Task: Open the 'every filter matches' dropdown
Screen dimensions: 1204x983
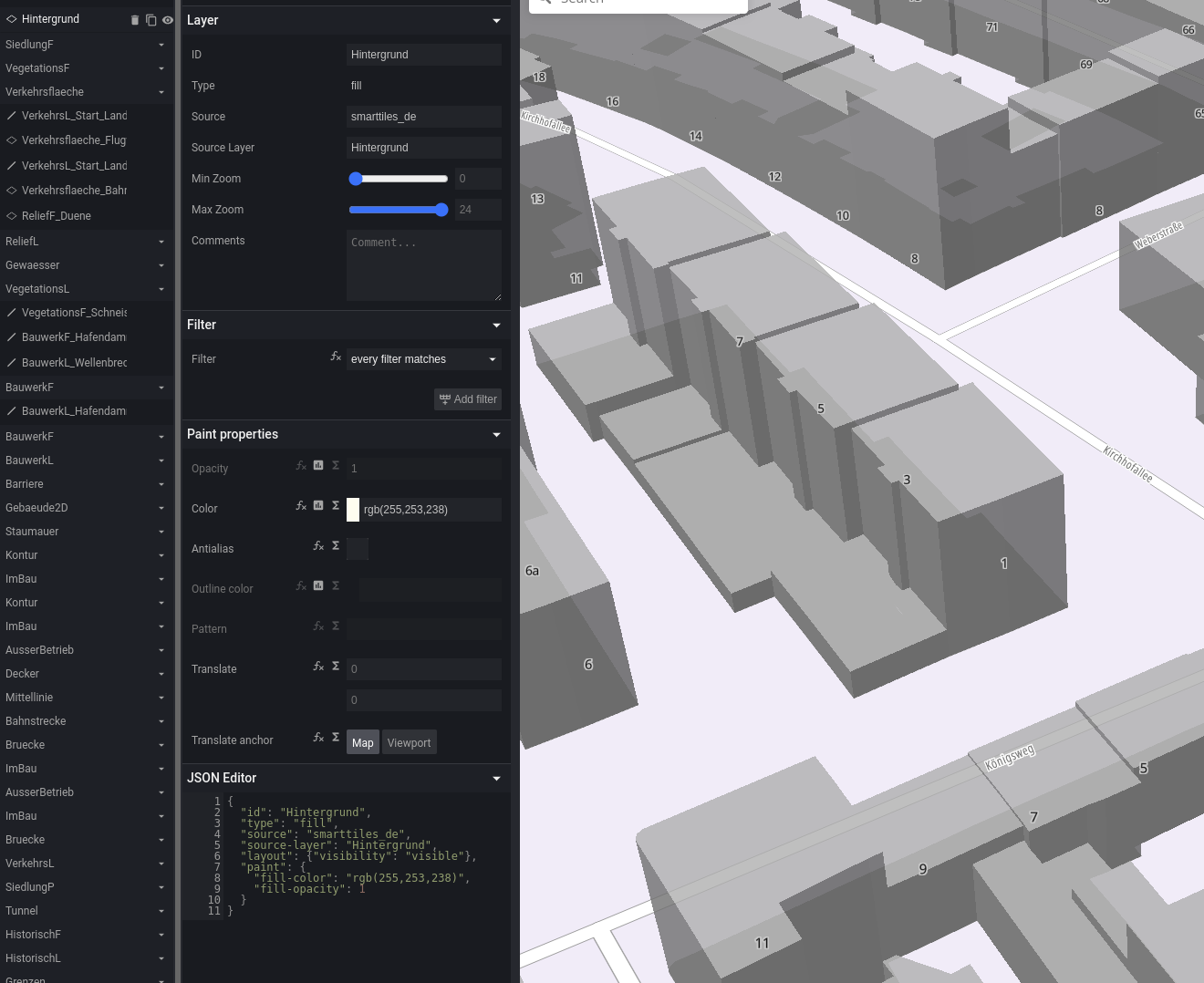Action: (x=423, y=359)
